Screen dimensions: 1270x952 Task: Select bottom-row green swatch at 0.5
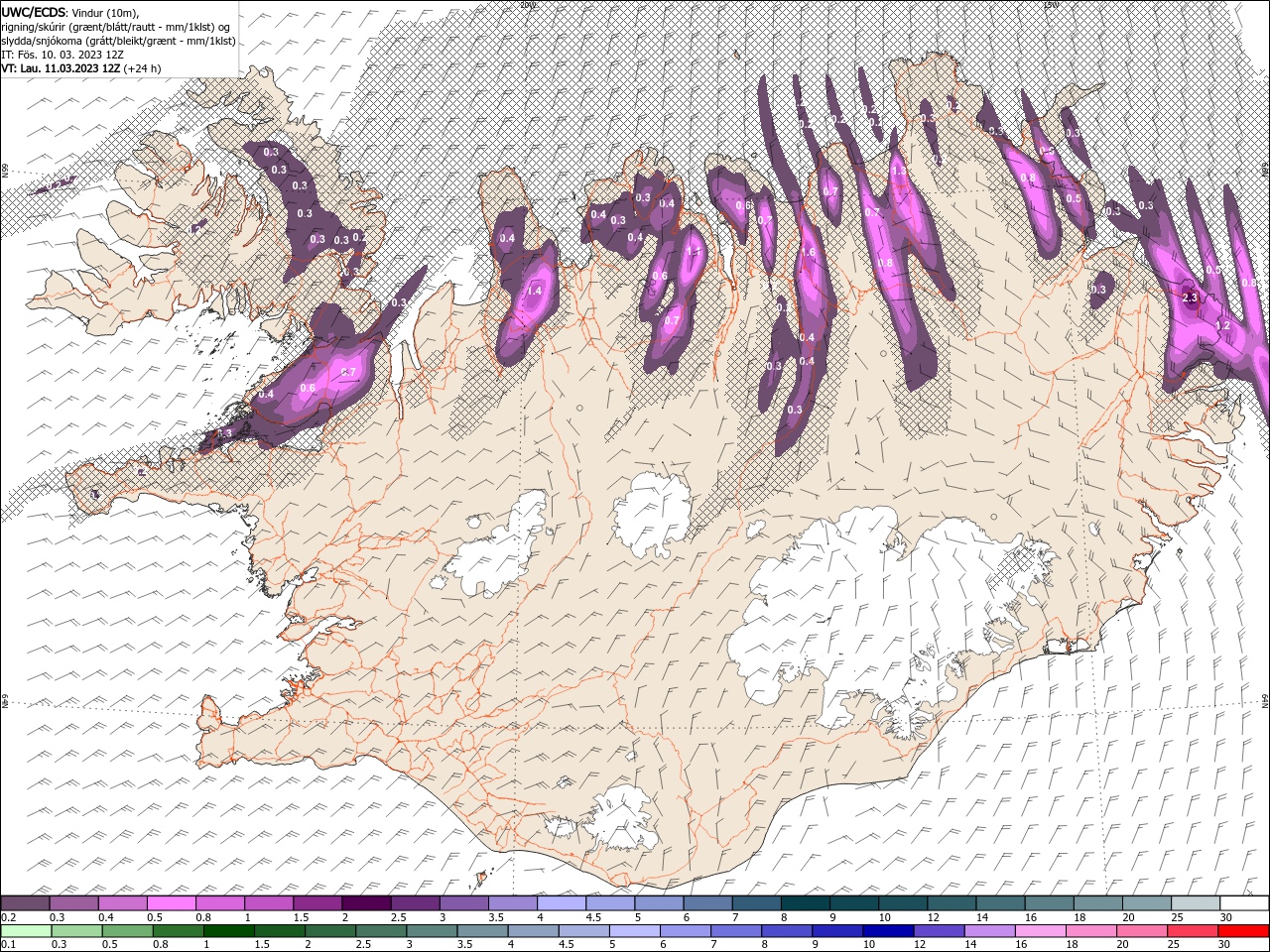tap(127, 931)
